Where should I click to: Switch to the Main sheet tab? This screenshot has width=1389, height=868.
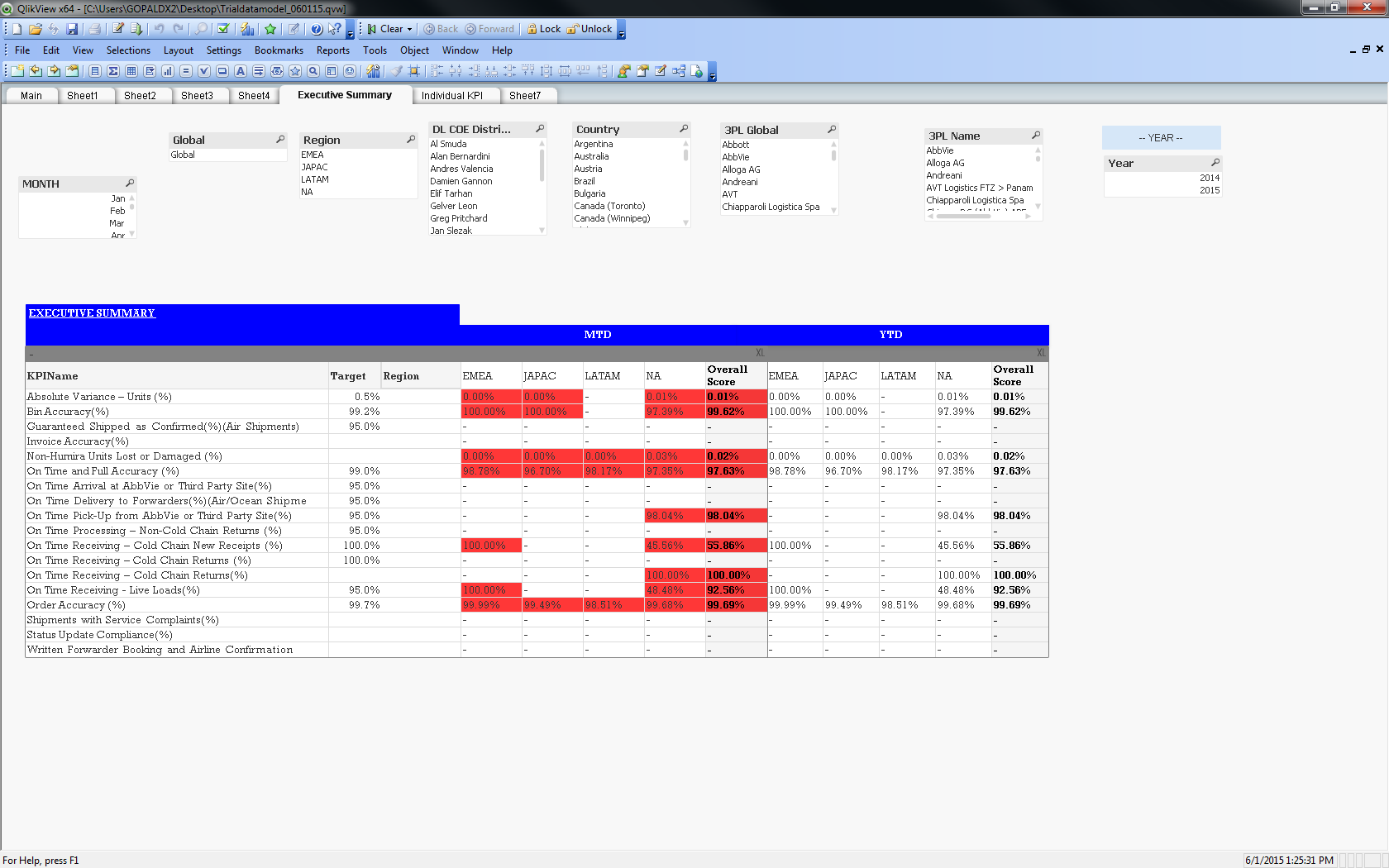31,96
